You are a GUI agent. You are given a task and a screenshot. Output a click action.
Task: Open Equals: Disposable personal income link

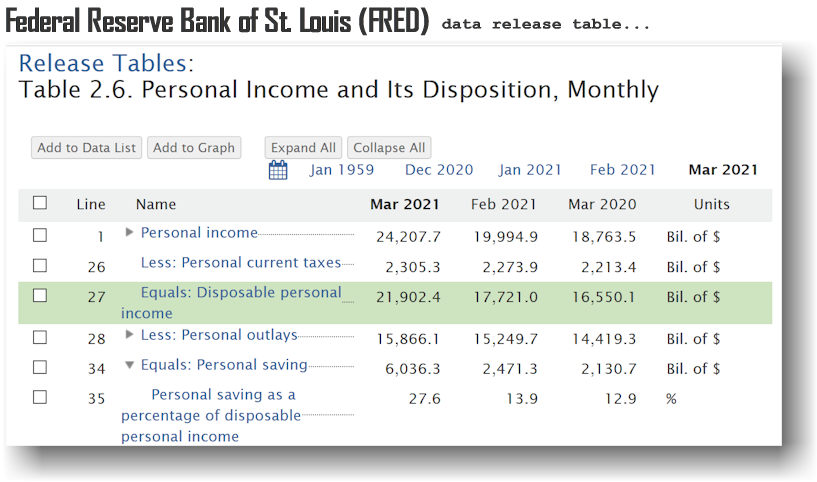click(x=231, y=303)
